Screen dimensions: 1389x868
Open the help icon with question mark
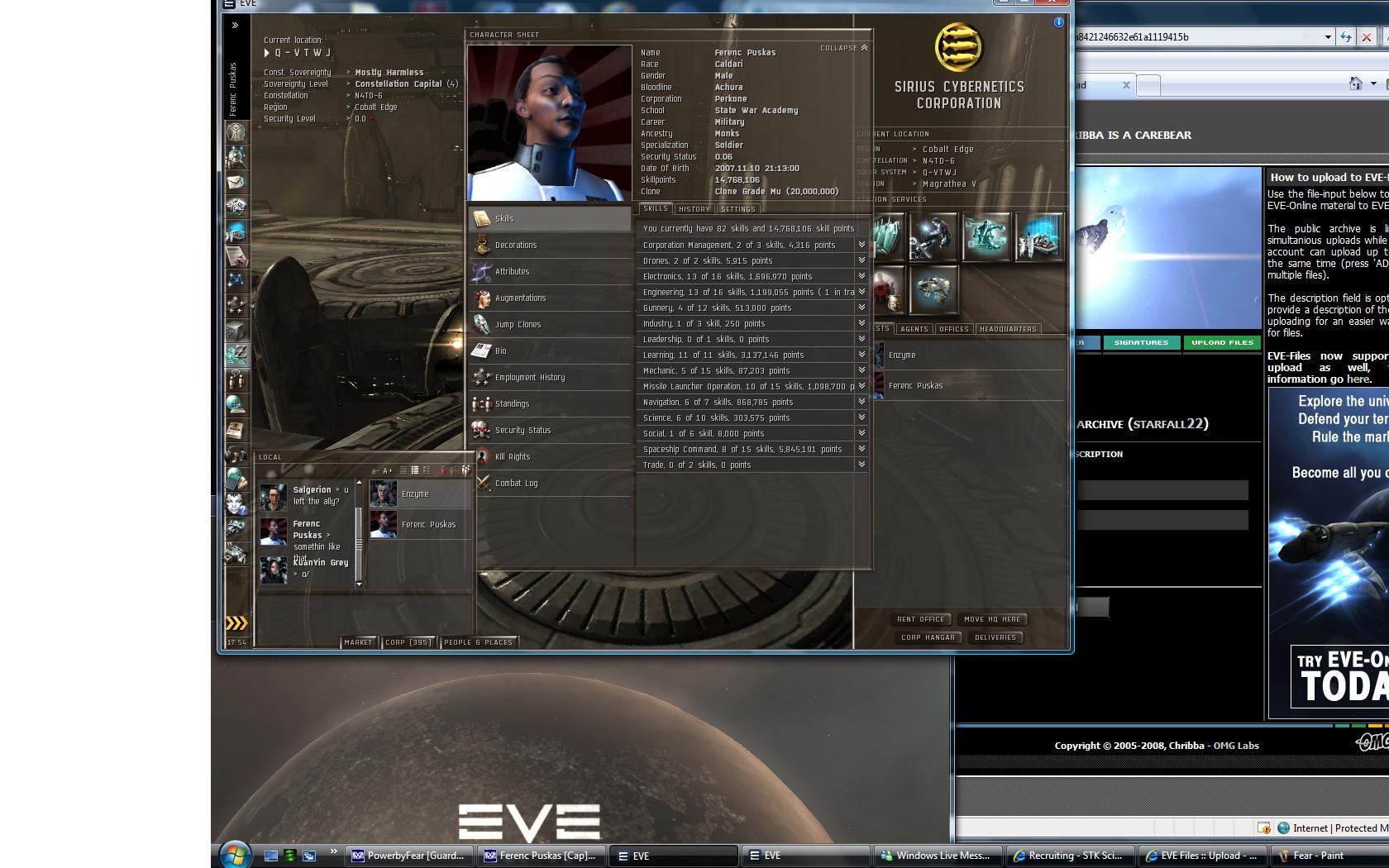pyautogui.click(x=236, y=503)
